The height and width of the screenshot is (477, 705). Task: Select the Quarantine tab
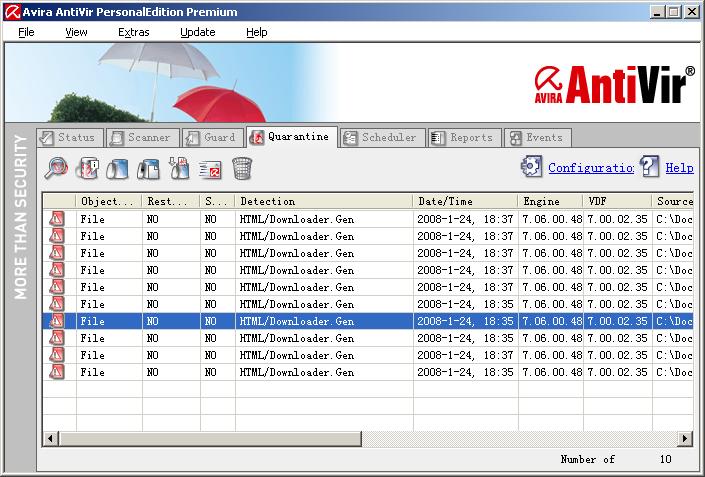[x=292, y=137]
